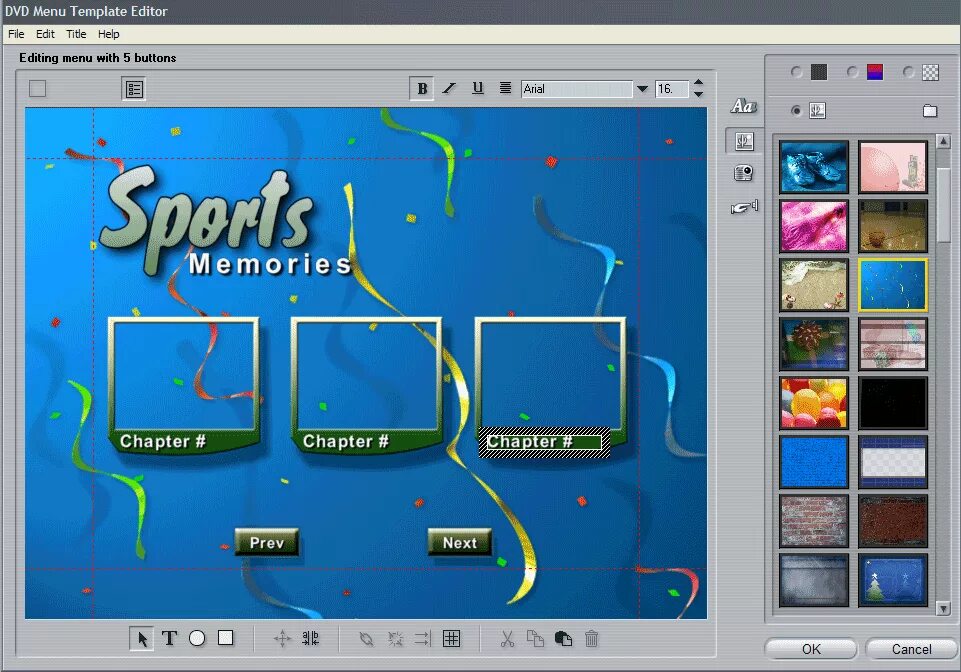This screenshot has width=961, height=672.
Task: Click the align objects icon
Action: click(x=423, y=639)
